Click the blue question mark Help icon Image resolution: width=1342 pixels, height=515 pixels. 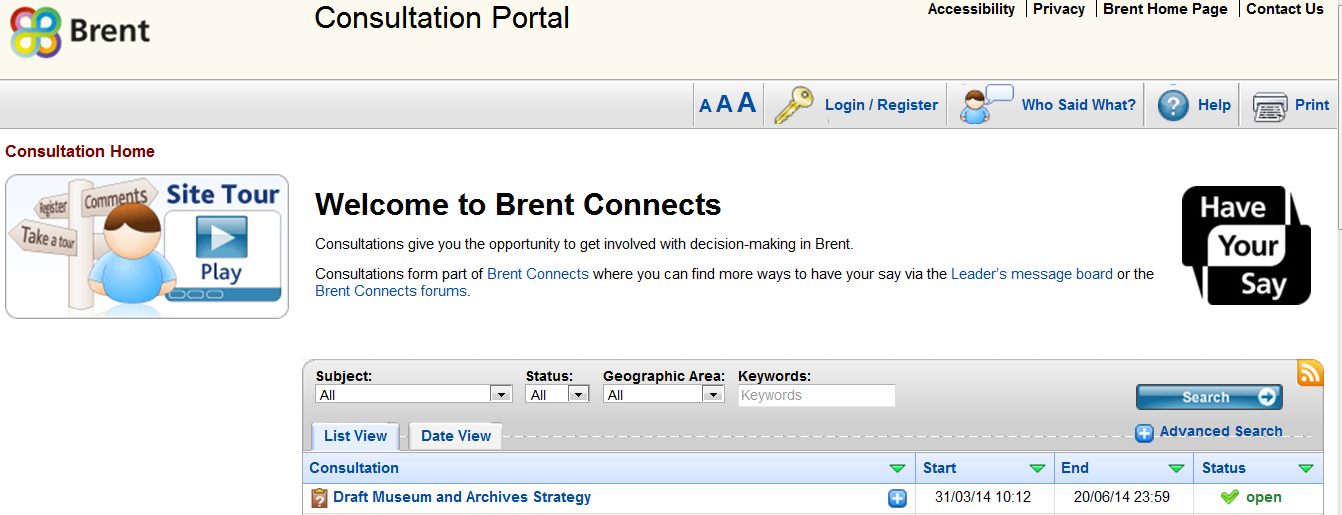1172,105
